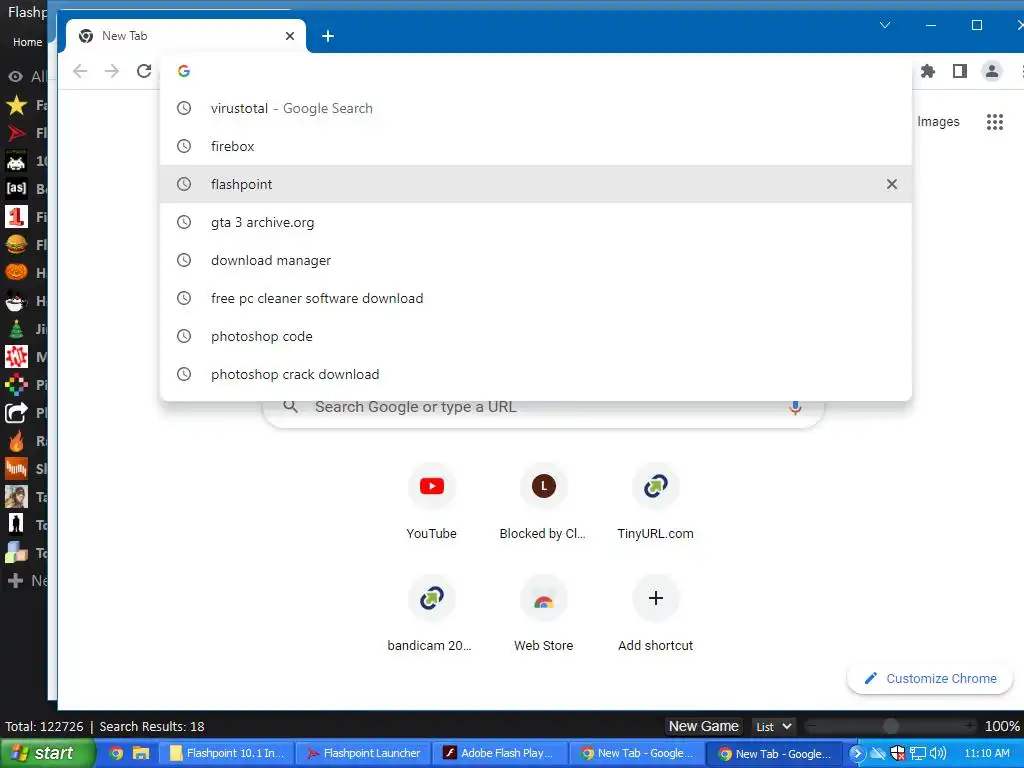
Task: Choose the gta 3 archive.org suggestion
Action: (536, 222)
